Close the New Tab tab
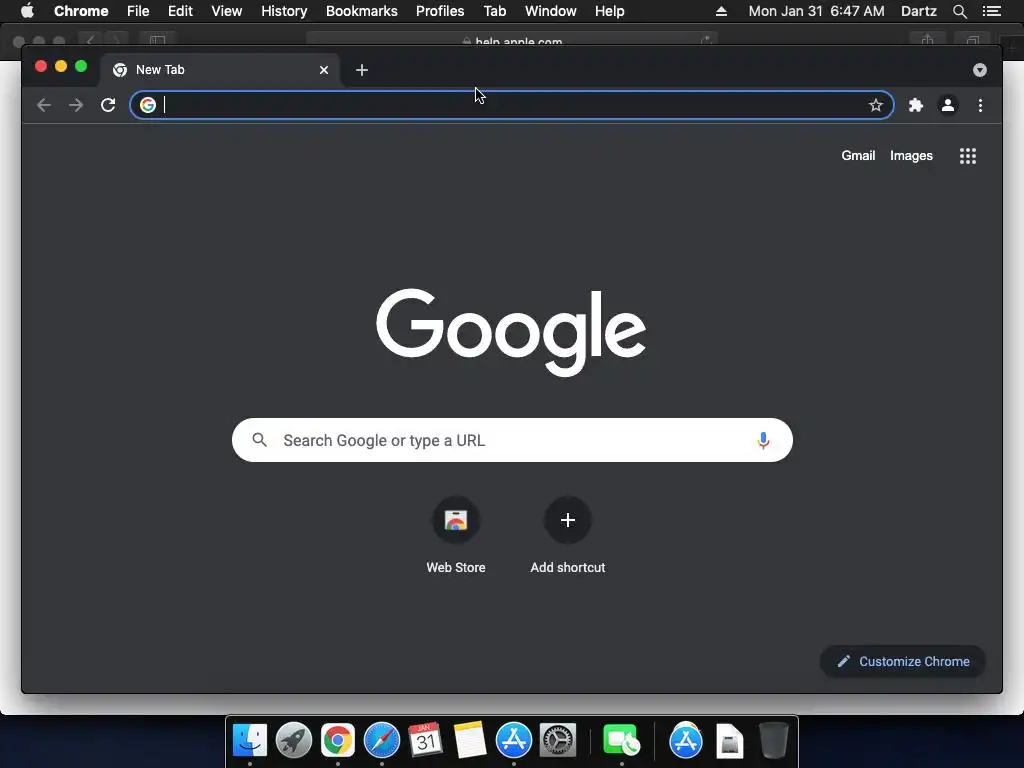The width and height of the screenshot is (1024, 768). 324,70
